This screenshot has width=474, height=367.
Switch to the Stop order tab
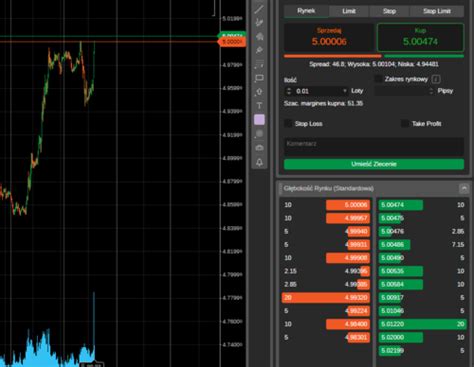[x=389, y=11]
